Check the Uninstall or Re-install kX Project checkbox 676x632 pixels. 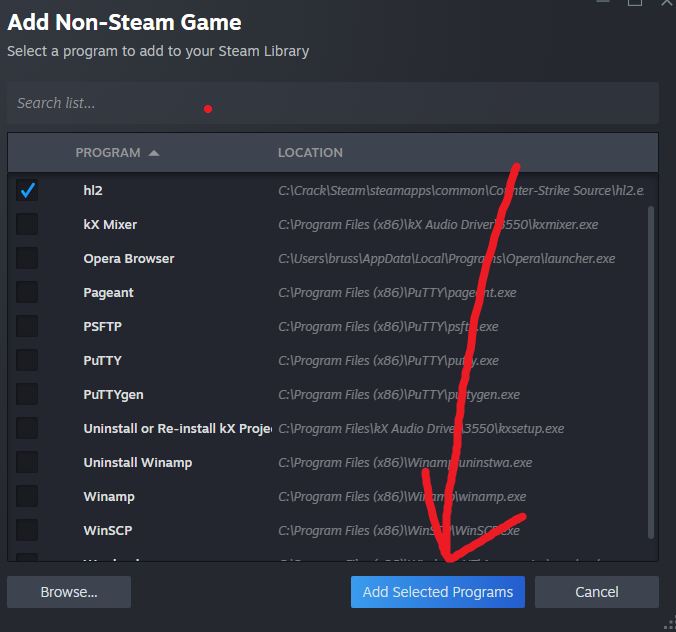coord(27,428)
